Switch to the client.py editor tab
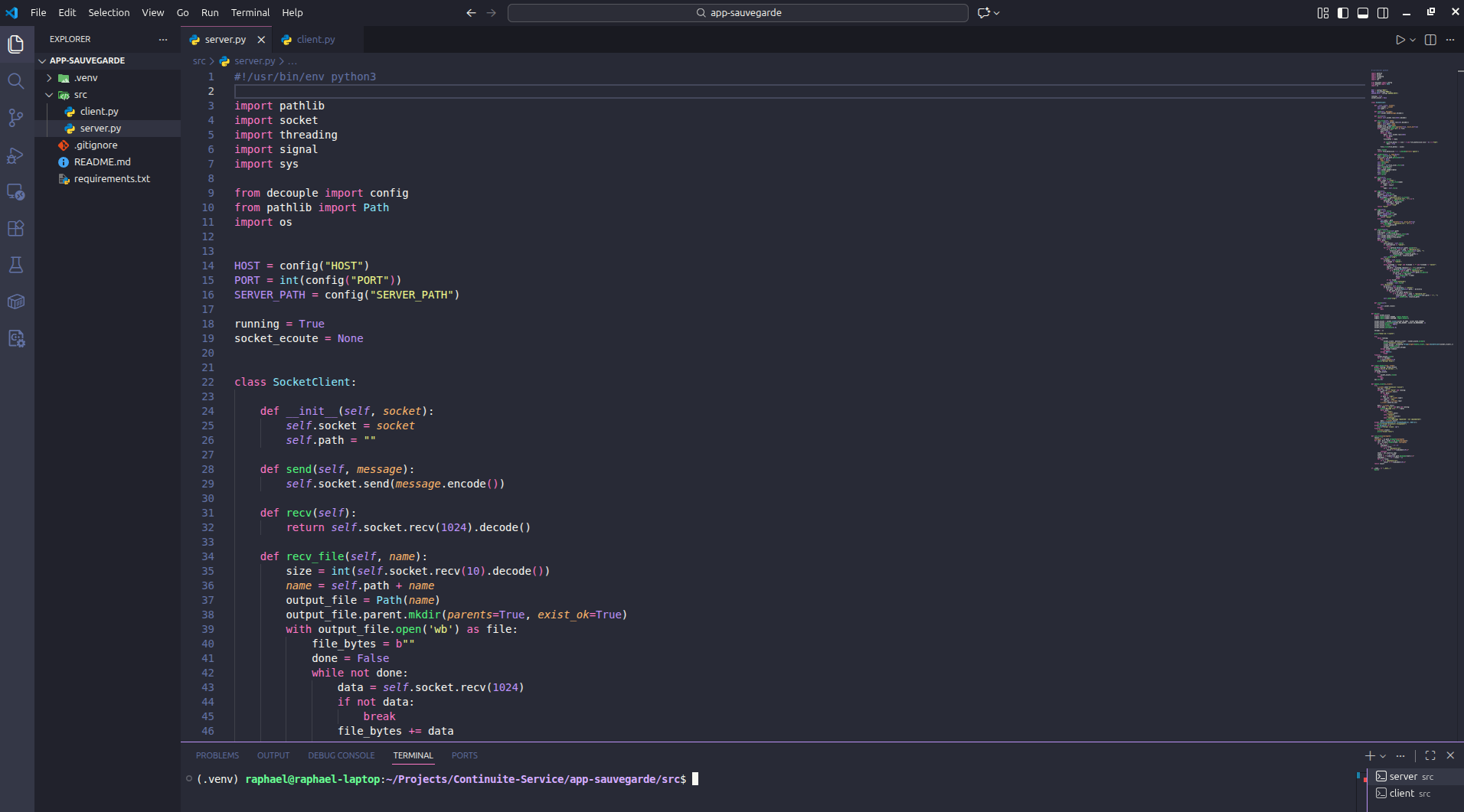Image resolution: width=1464 pixels, height=812 pixels. pyautogui.click(x=315, y=40)
